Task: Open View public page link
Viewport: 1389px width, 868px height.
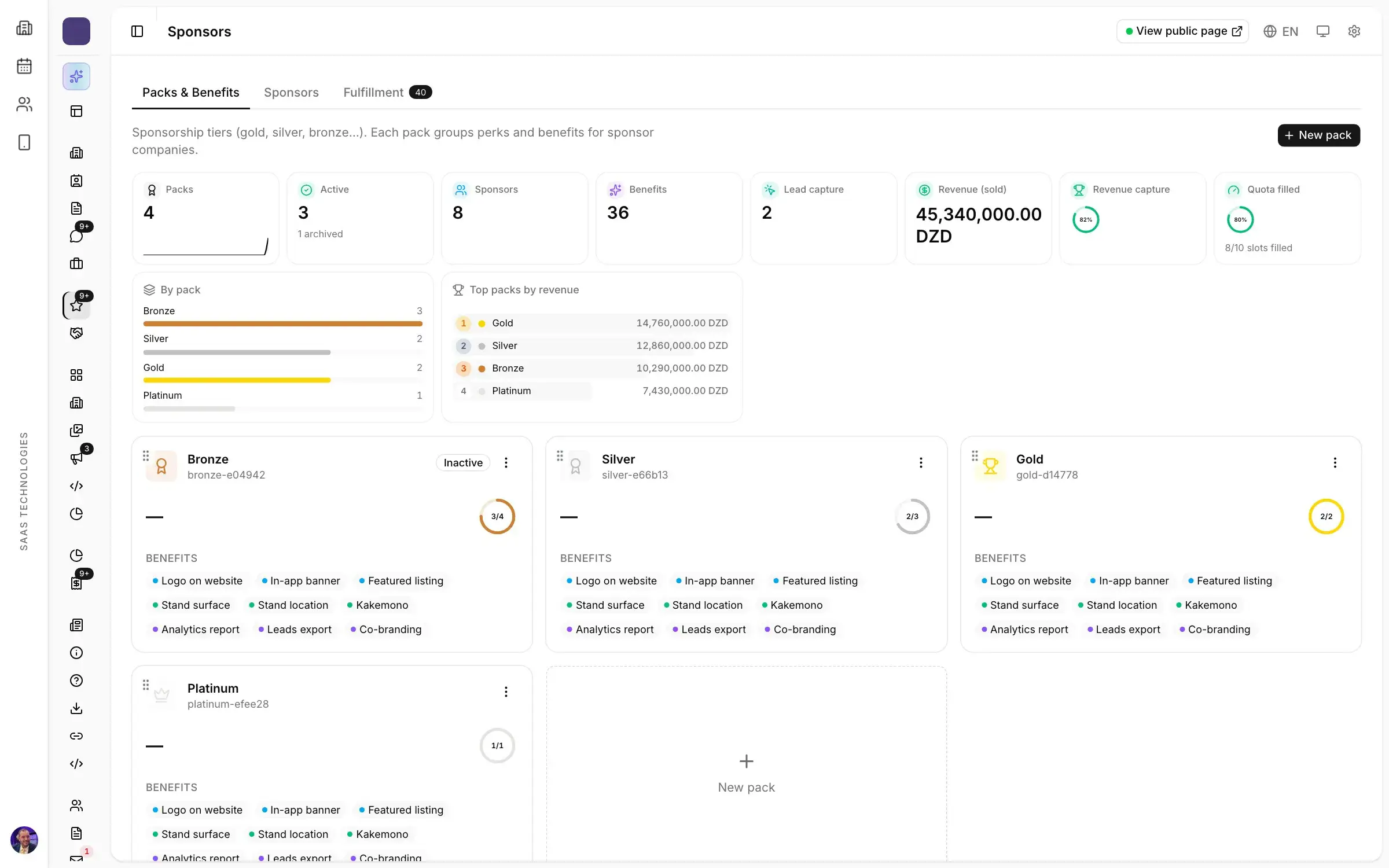Action: (1182, 31)
